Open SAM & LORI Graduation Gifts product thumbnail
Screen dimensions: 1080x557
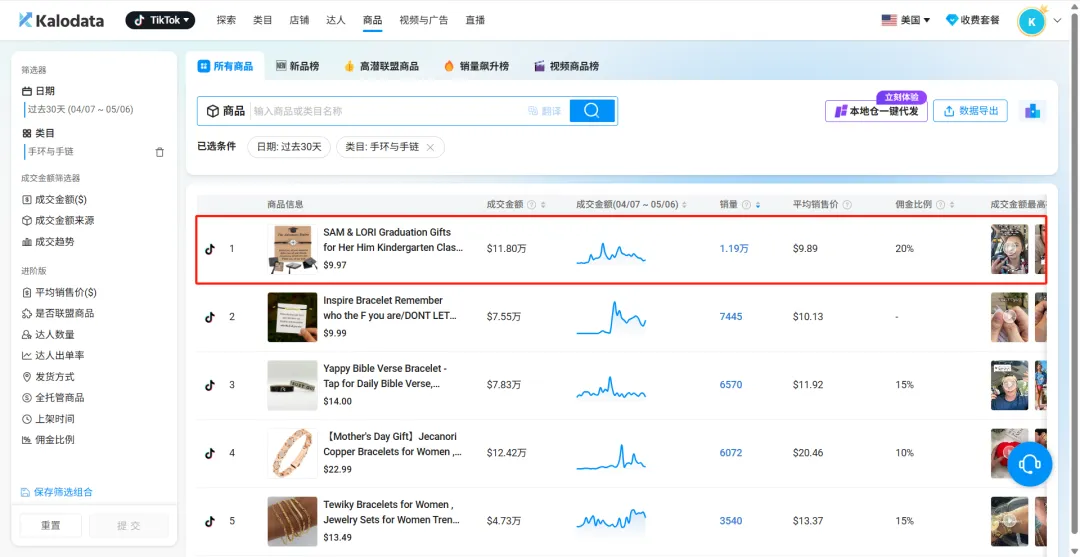[x=292, y=249]
